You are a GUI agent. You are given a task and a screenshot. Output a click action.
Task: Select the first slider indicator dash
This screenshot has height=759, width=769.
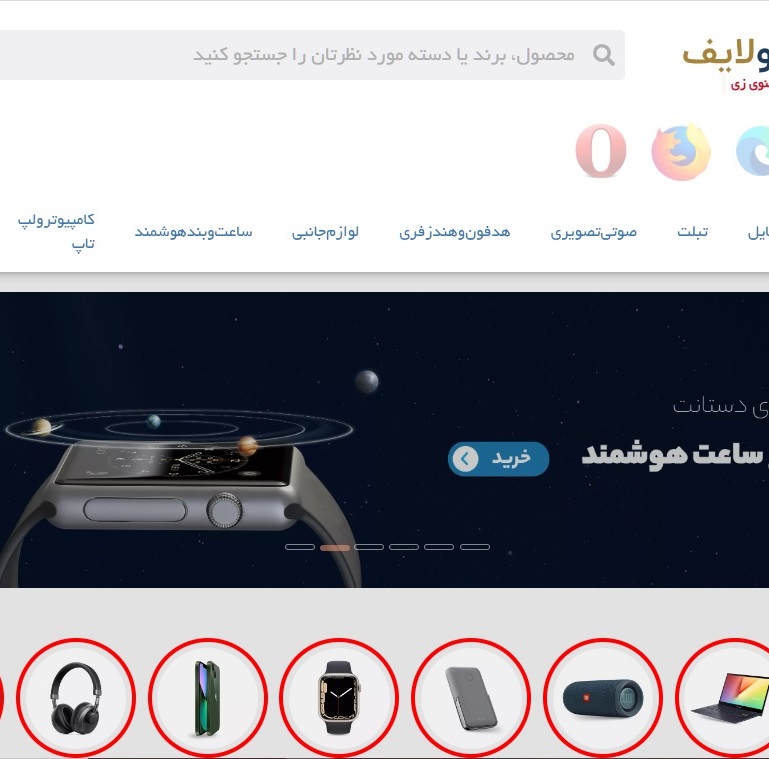[x=300, y=547]
